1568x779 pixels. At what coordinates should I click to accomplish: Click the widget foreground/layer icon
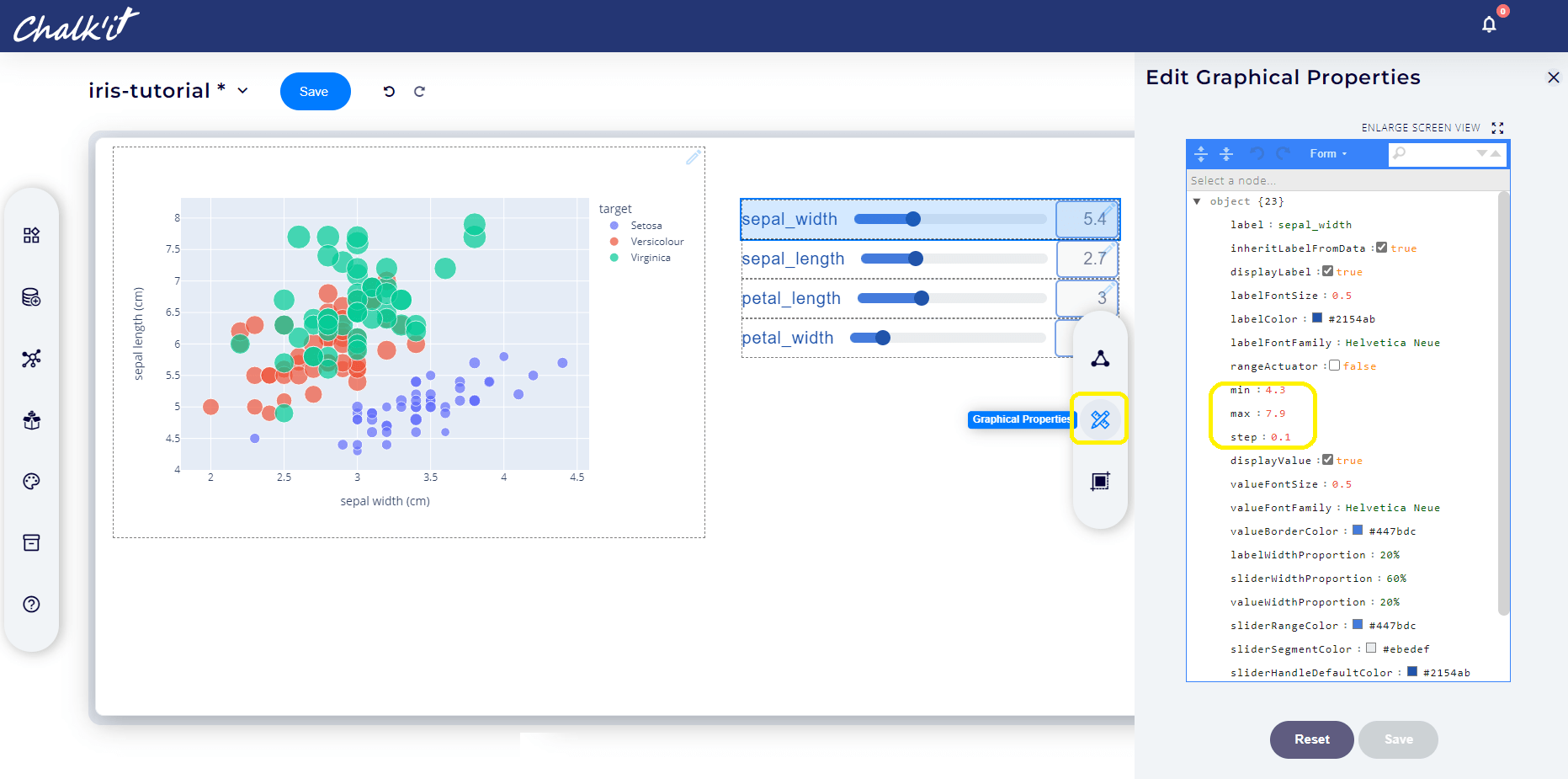[1100, 481]
